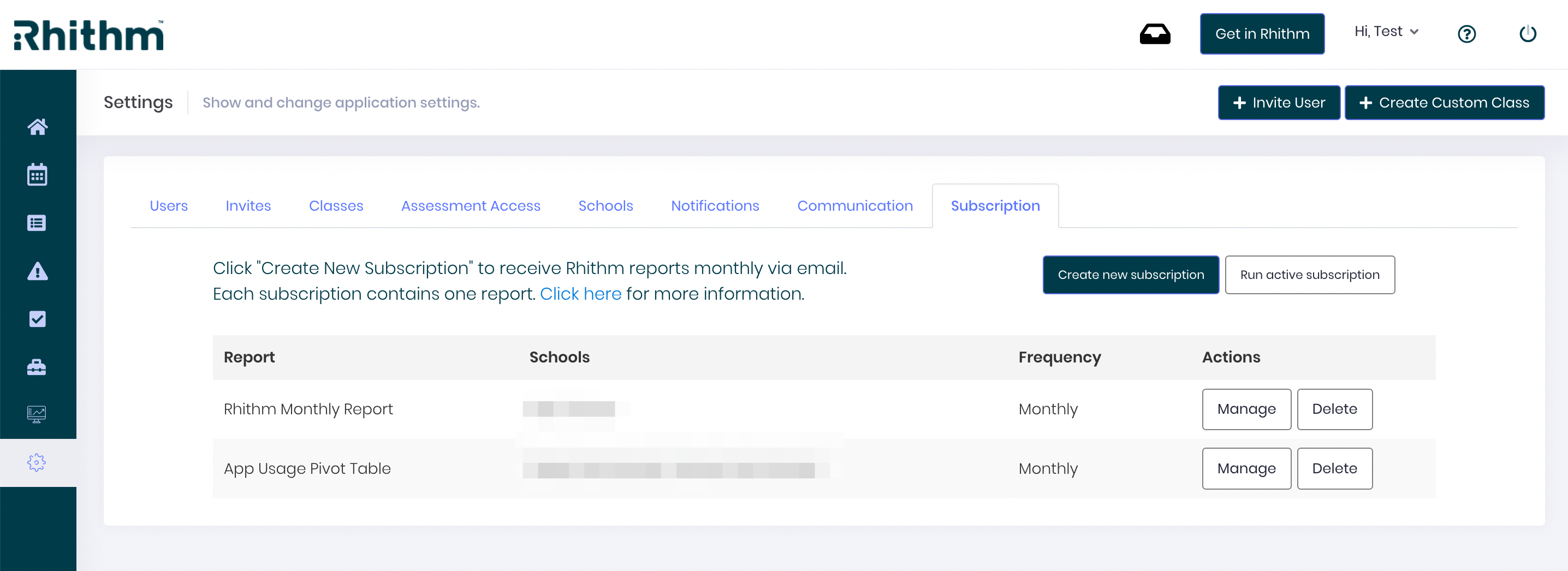Manage the Rhithm Monthly Report subscription

pos(1246,409)
